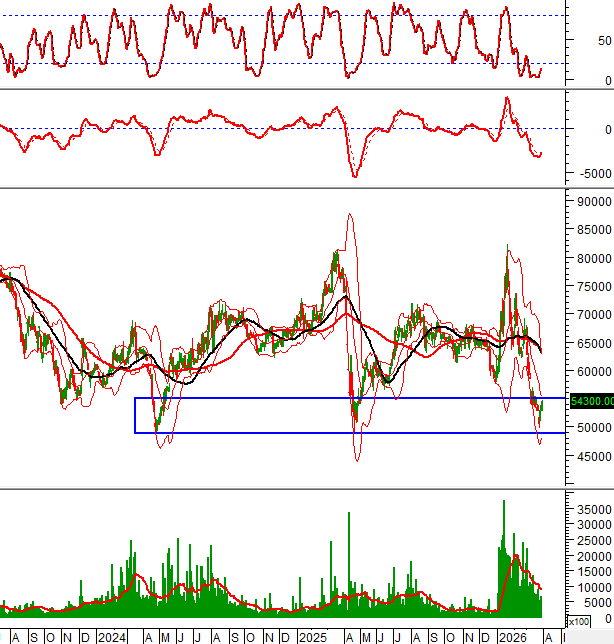Click the deepest trough of the momentum indicator
This screenshot has width=614, height=644.
coord(353,176)
